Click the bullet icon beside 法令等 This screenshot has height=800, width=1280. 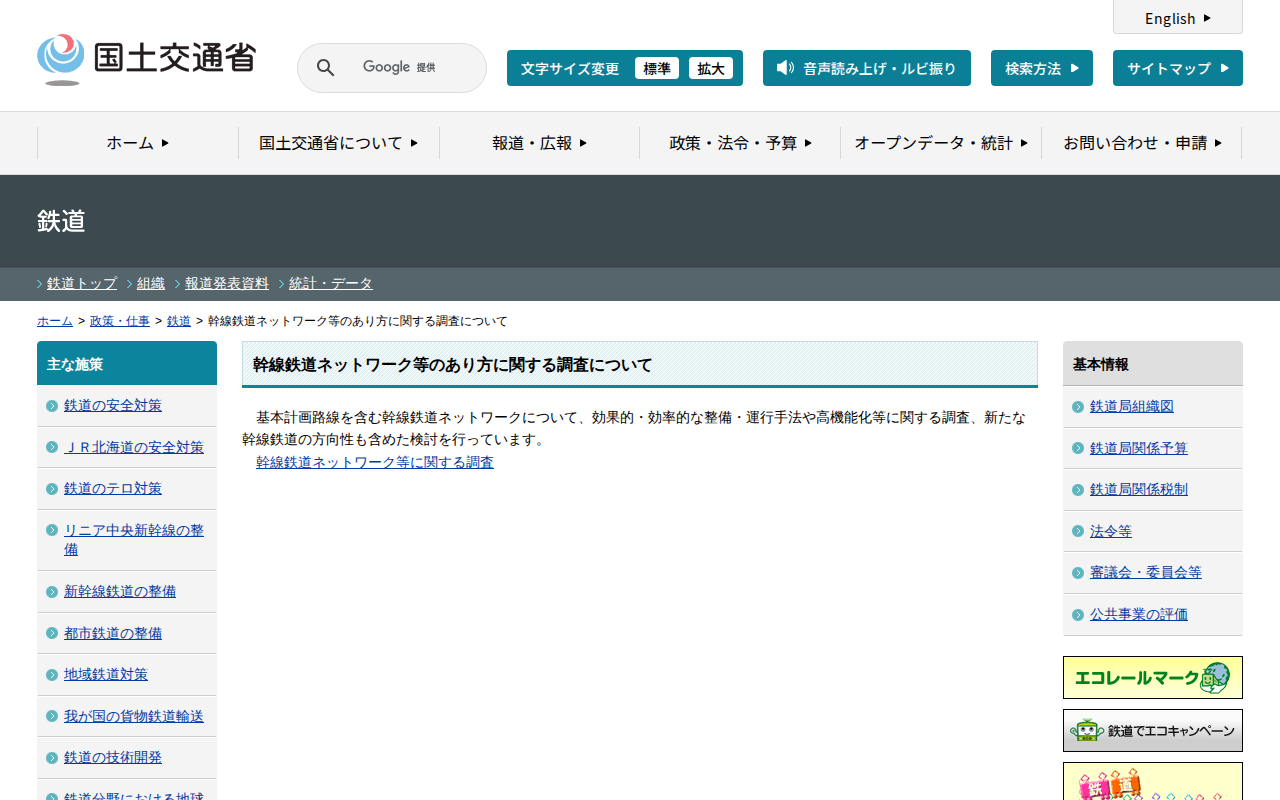1078,532
